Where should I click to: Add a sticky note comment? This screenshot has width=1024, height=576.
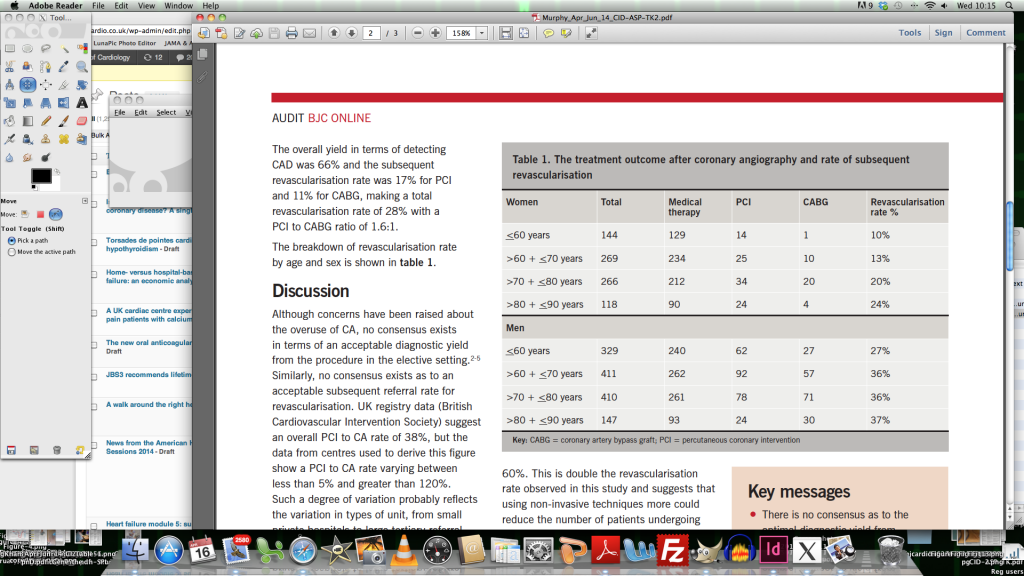[x=548, y=33]
